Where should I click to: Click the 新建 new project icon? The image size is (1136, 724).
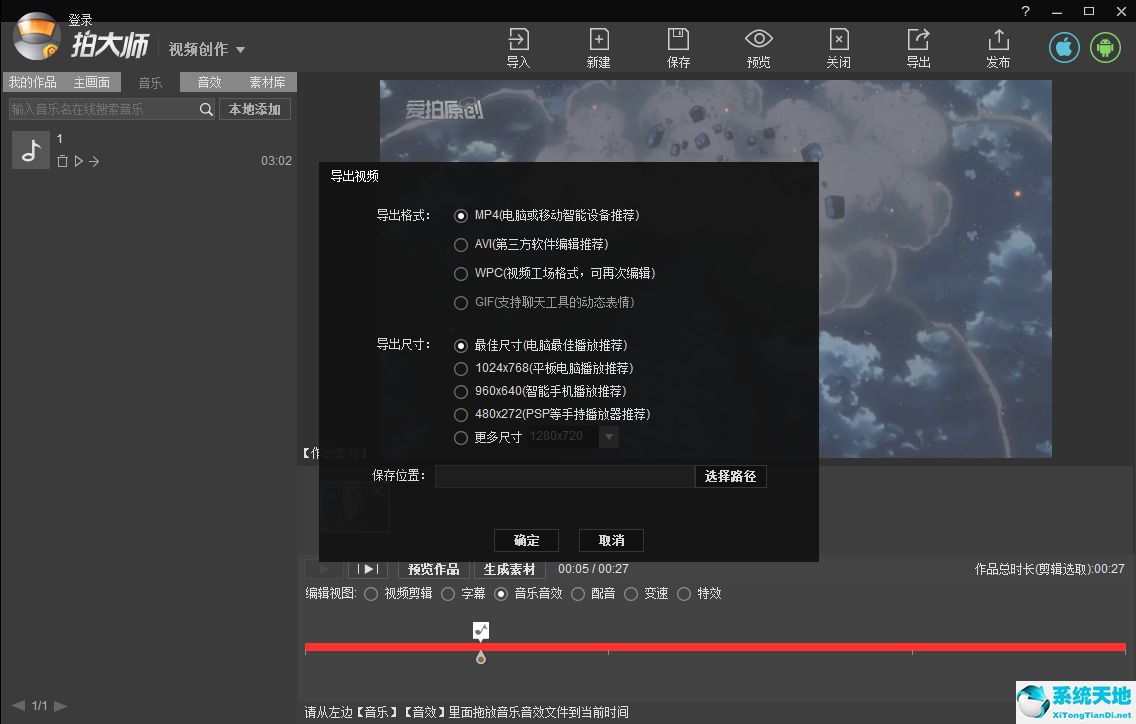click(x=598, y=47)
